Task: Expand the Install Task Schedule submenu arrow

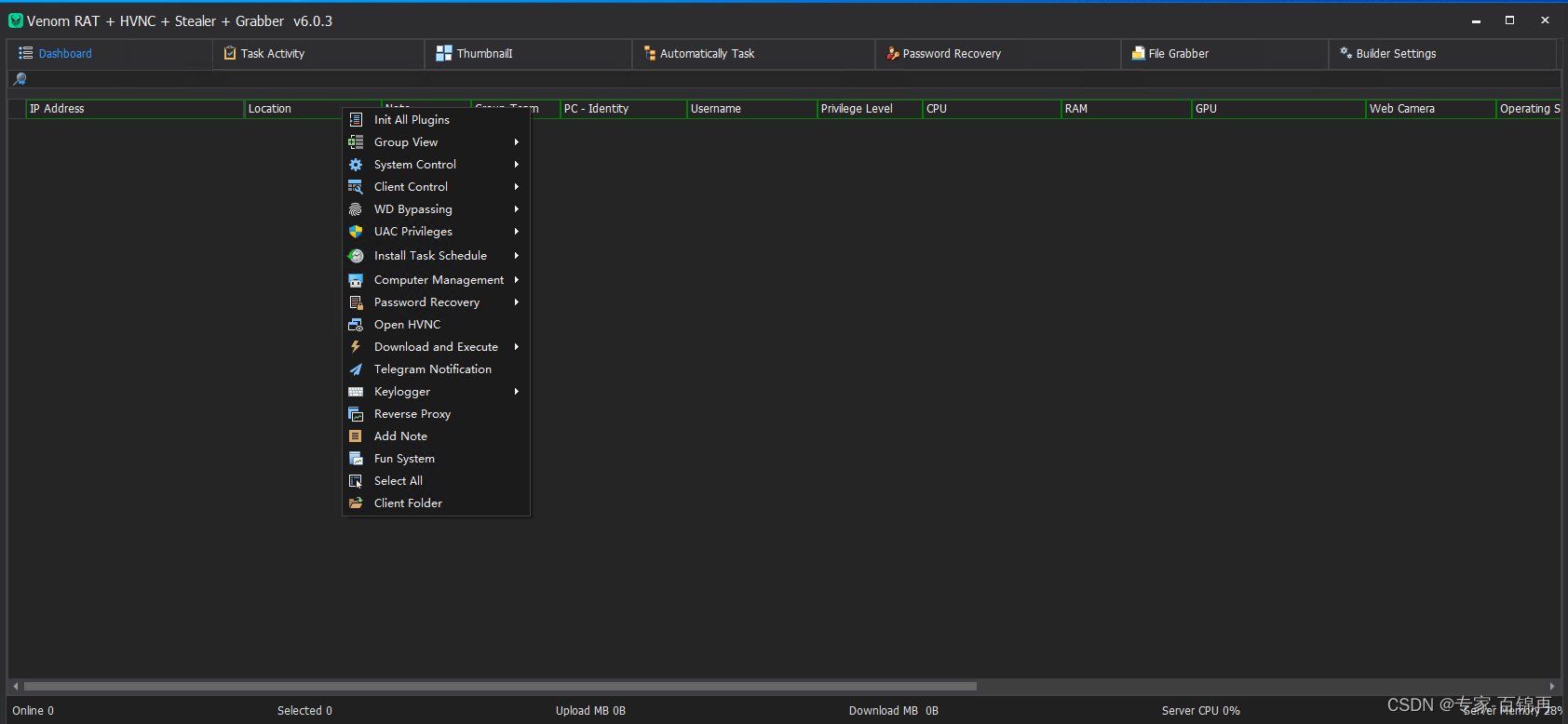Action: tap(516, 256)
